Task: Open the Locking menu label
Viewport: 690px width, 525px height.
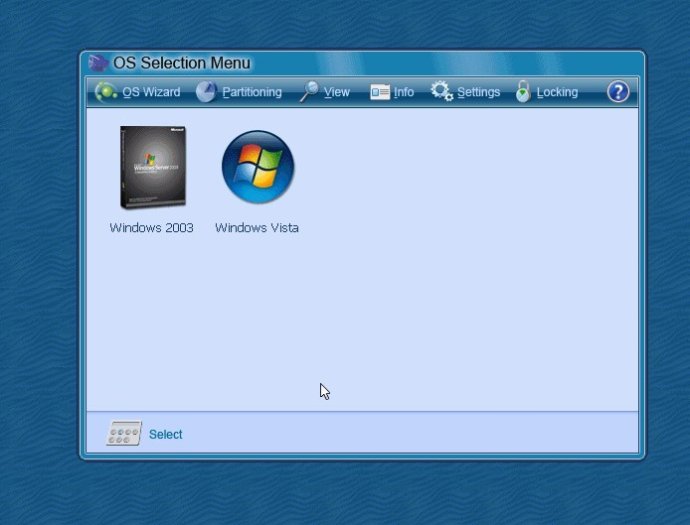Action: [557, 92]
